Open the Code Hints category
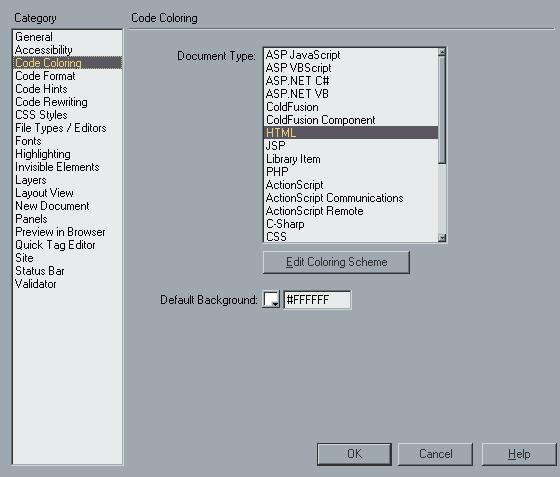This screenshot has height=477, width=560. click(68, 89)
